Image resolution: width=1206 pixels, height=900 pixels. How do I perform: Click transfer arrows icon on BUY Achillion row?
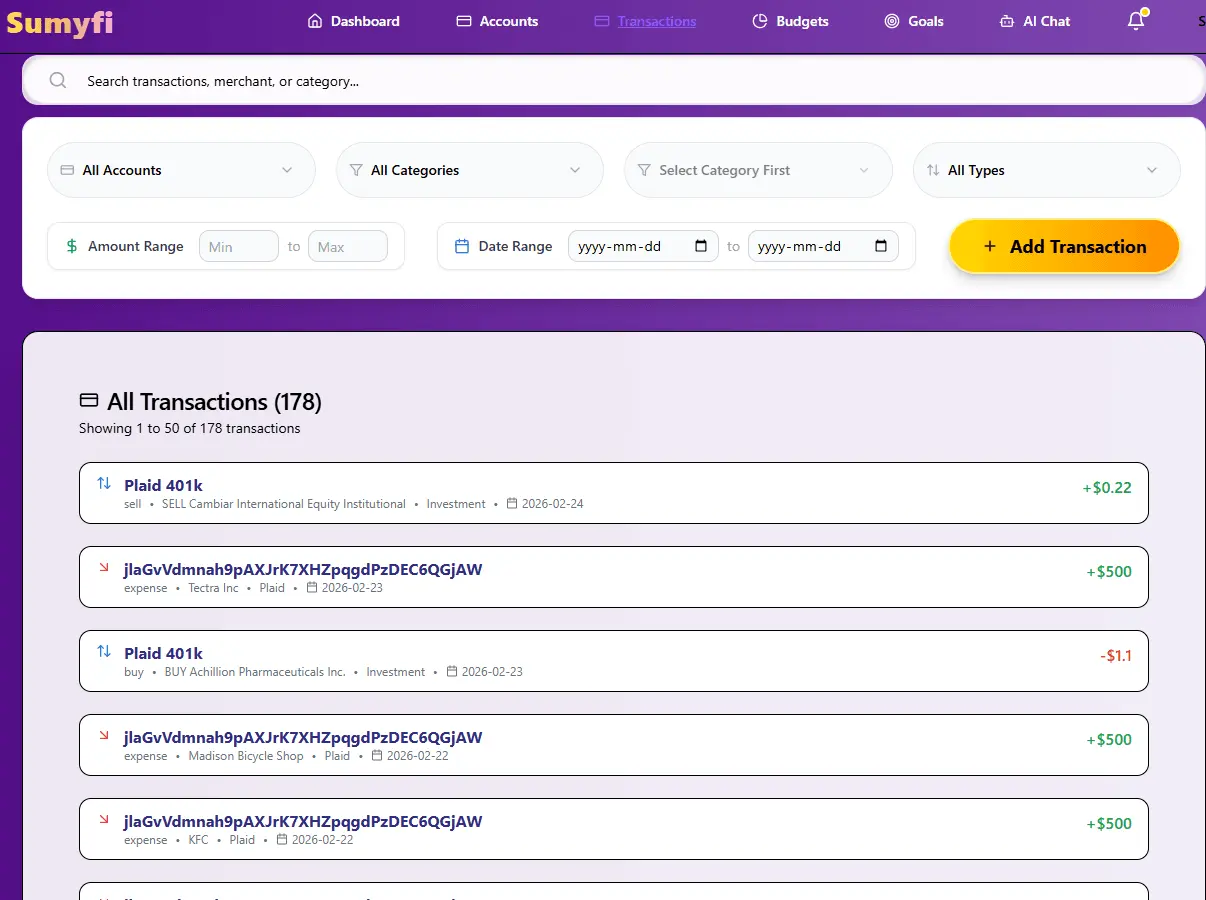pyautogui.click(x=104, y=652)
